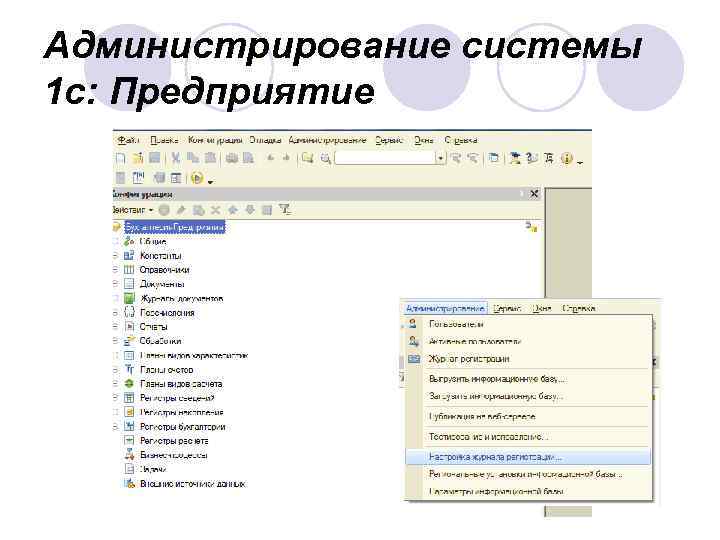Choose Региональные установки информационной базы
The height and width of the screenshot is (540, 720).
pos(528,474)
